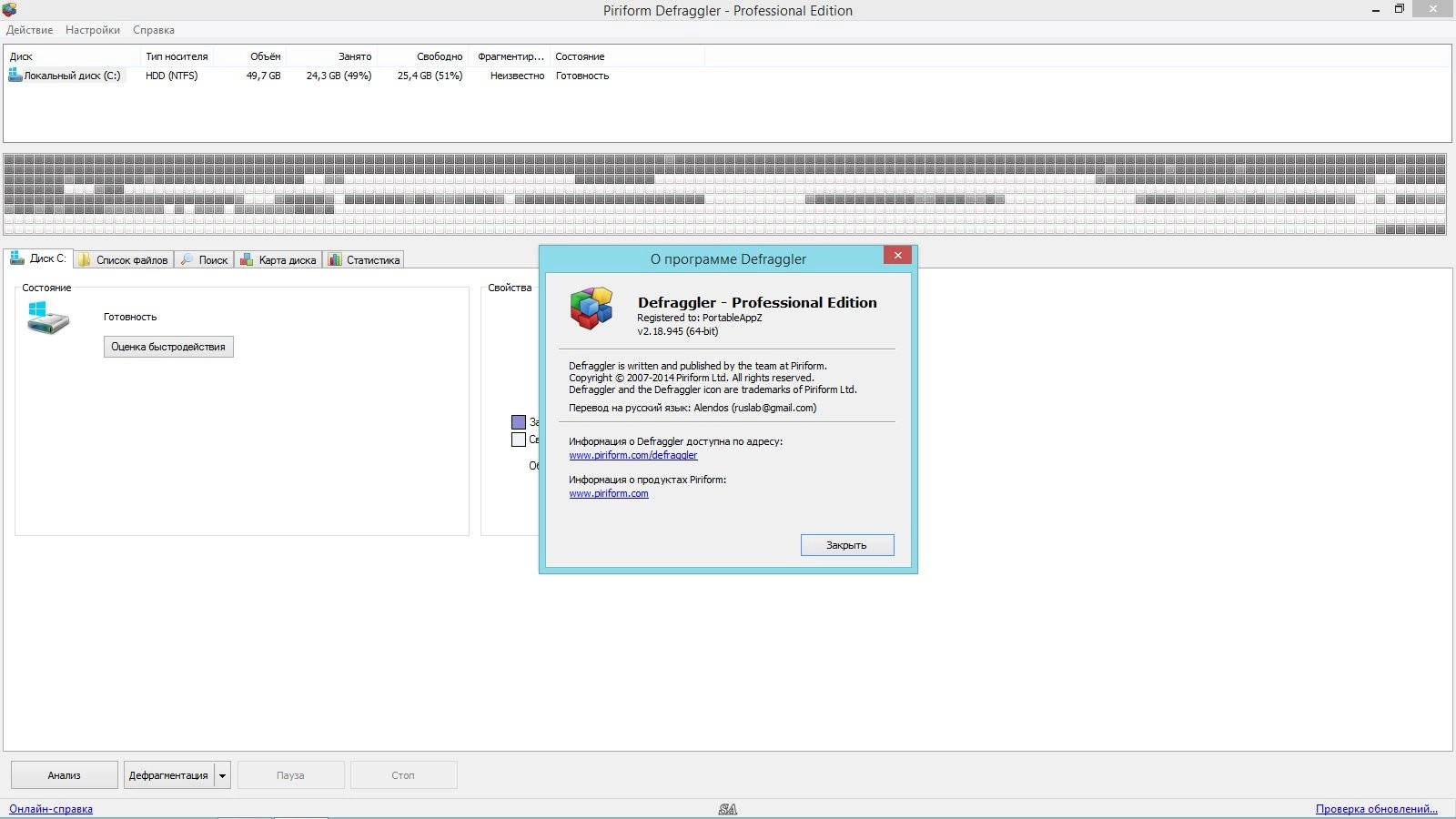Viewport: 1456px width, 819px height.
Task: Expand the Дефрагментация dropdown arrow
Action: tap(222, 775)
